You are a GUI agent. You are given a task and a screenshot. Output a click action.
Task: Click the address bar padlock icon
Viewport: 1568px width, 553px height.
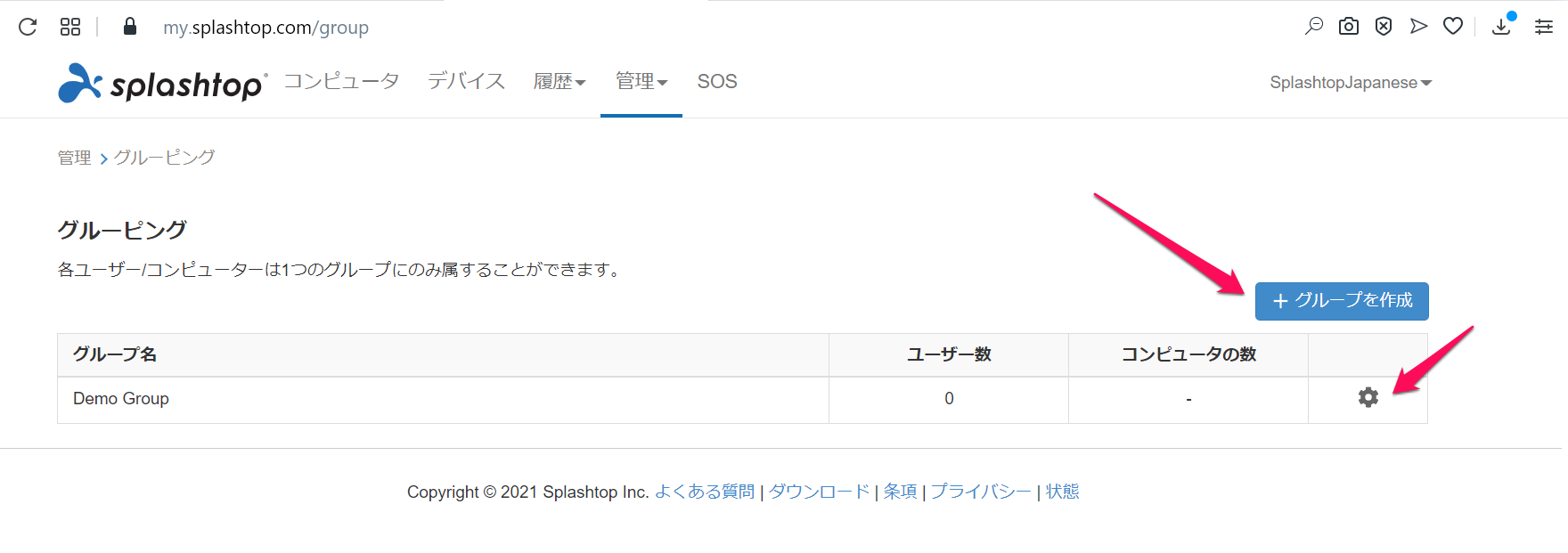coord(130,27)
